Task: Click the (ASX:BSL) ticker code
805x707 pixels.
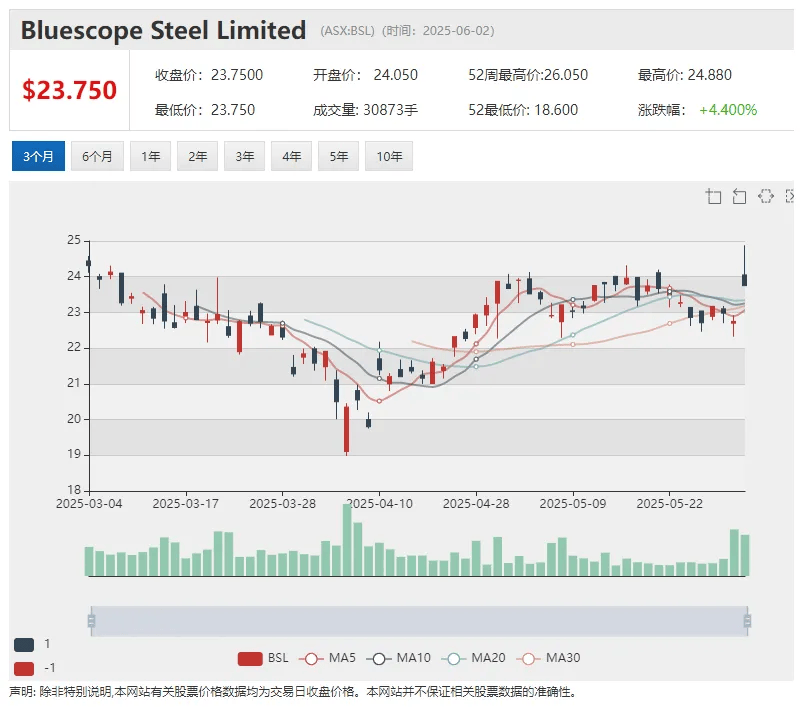Action: 348,31
